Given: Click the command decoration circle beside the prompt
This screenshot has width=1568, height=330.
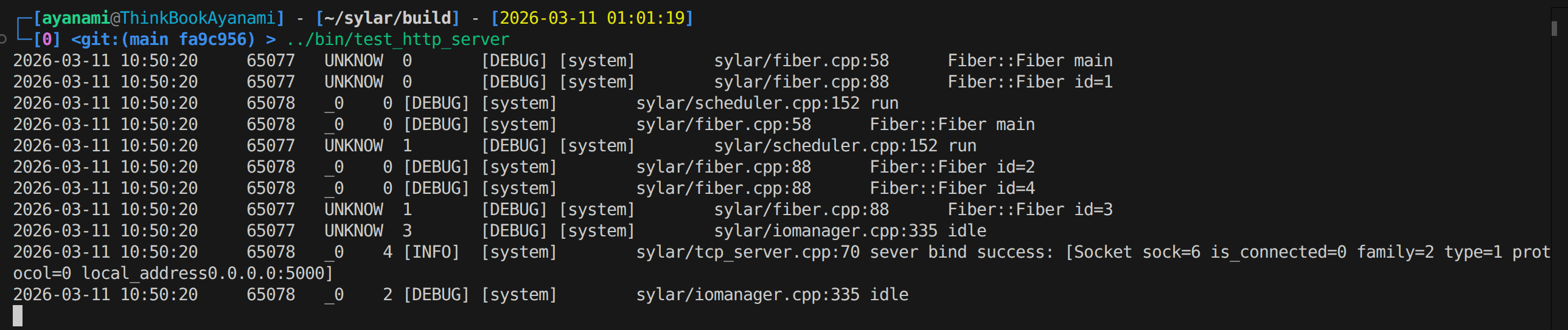Looking at the screenshot, I should coord(3,40).
